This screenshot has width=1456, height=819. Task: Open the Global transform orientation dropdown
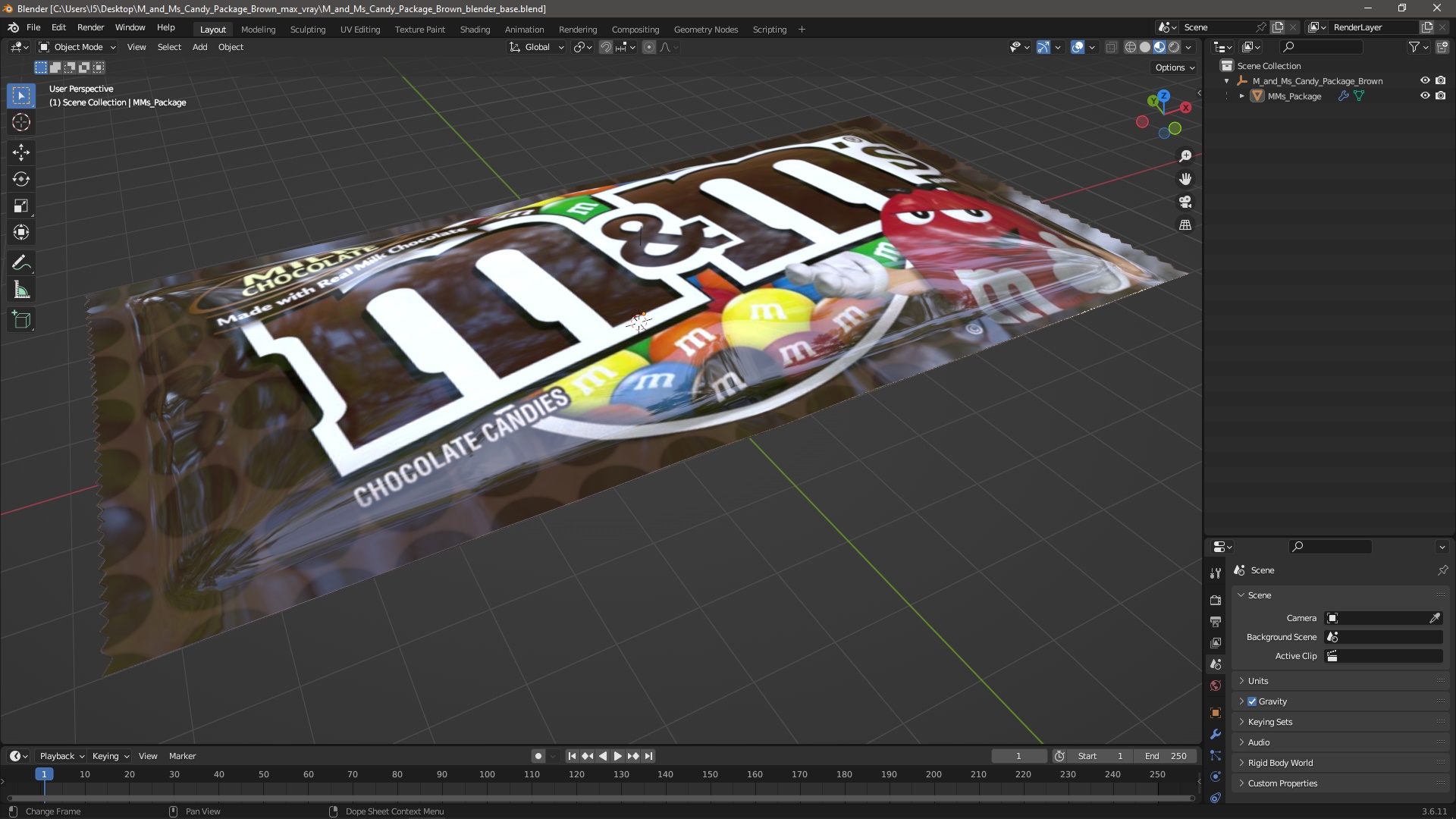tap(536, 47)
